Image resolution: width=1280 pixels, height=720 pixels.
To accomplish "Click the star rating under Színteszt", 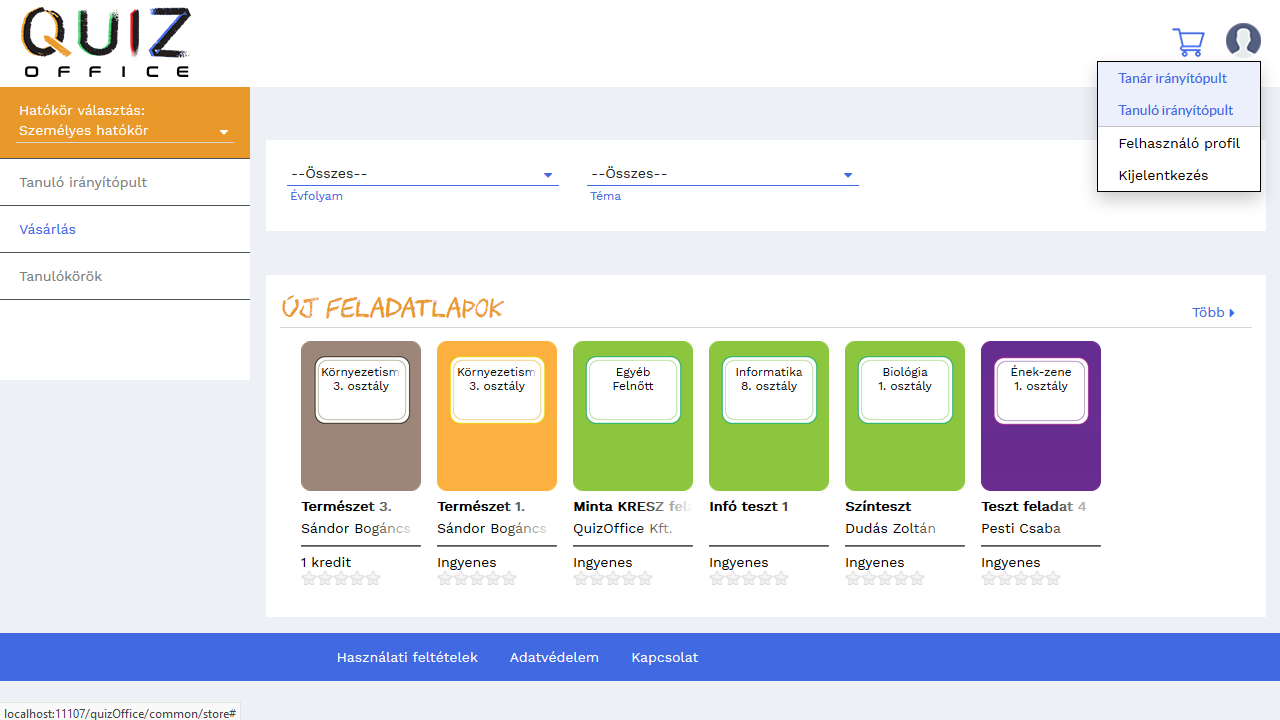I will [x=885, y=578].
